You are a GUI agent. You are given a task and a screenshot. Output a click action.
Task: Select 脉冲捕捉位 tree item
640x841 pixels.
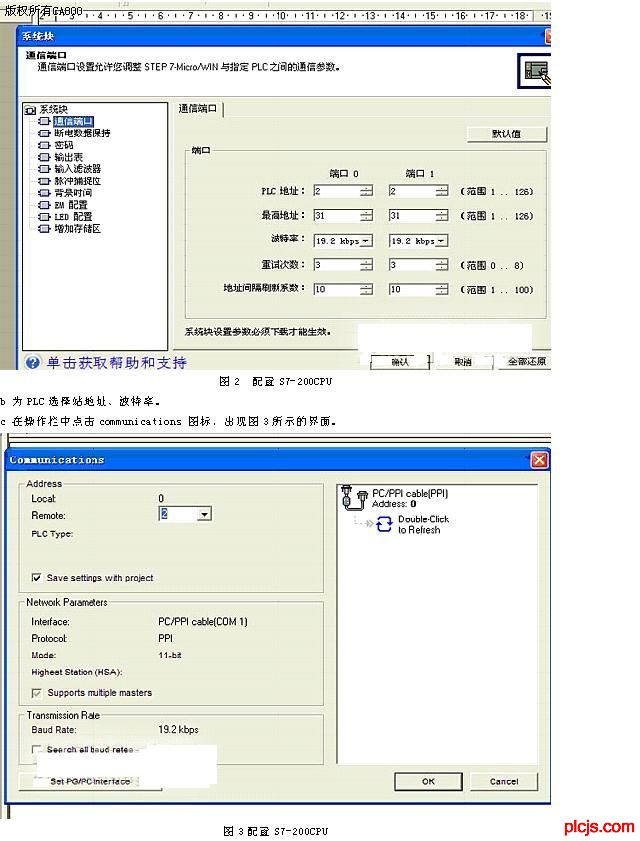click(x=77, y=181)
